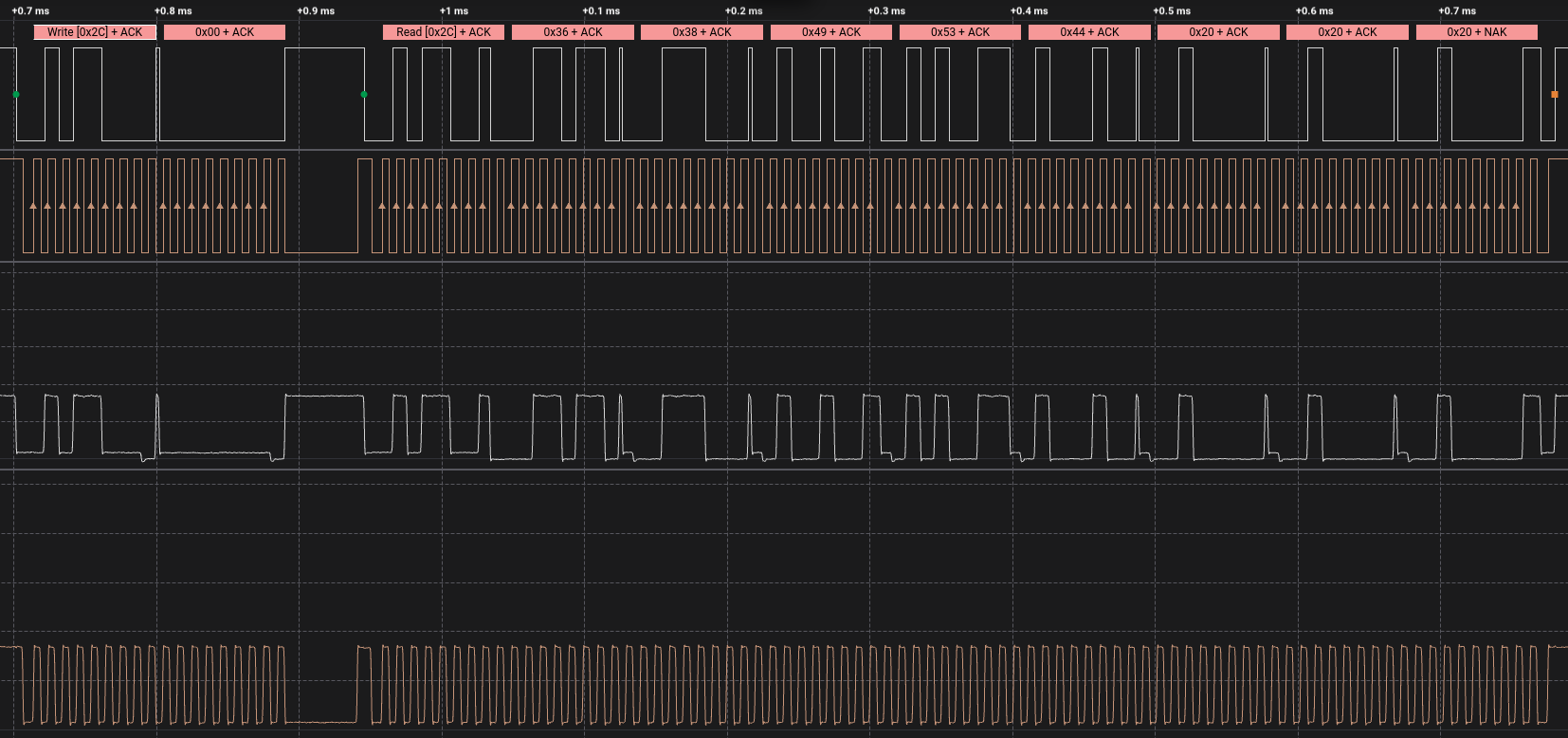This screenshot has height=738, width=1568.
Task: Select the "0x44 + ACK" decoded bubble
Action: (1089, 32)
